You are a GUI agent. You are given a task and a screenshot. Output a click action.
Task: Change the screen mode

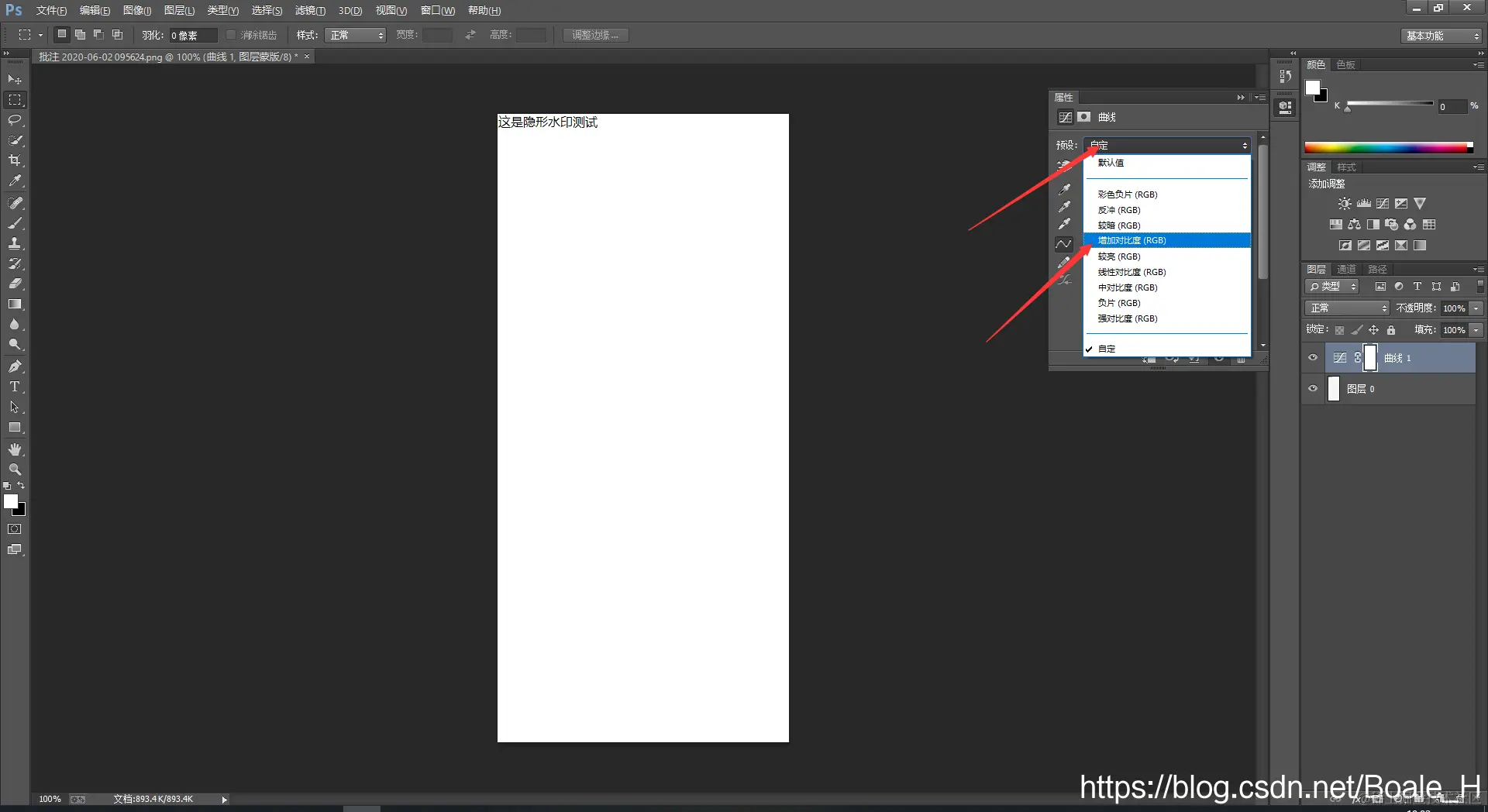point(15,549)
